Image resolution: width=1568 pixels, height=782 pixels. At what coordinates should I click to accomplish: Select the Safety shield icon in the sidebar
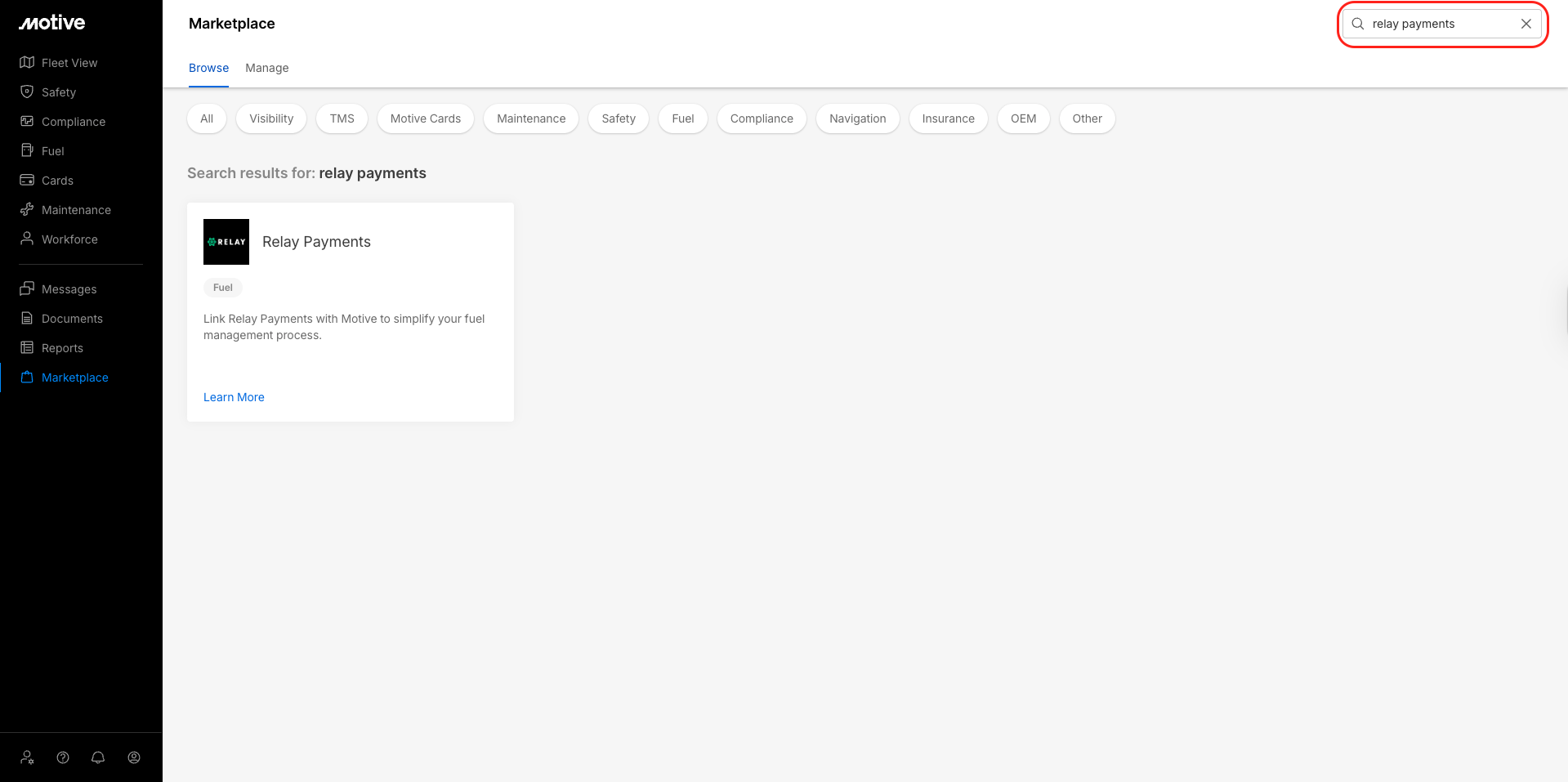27,92
